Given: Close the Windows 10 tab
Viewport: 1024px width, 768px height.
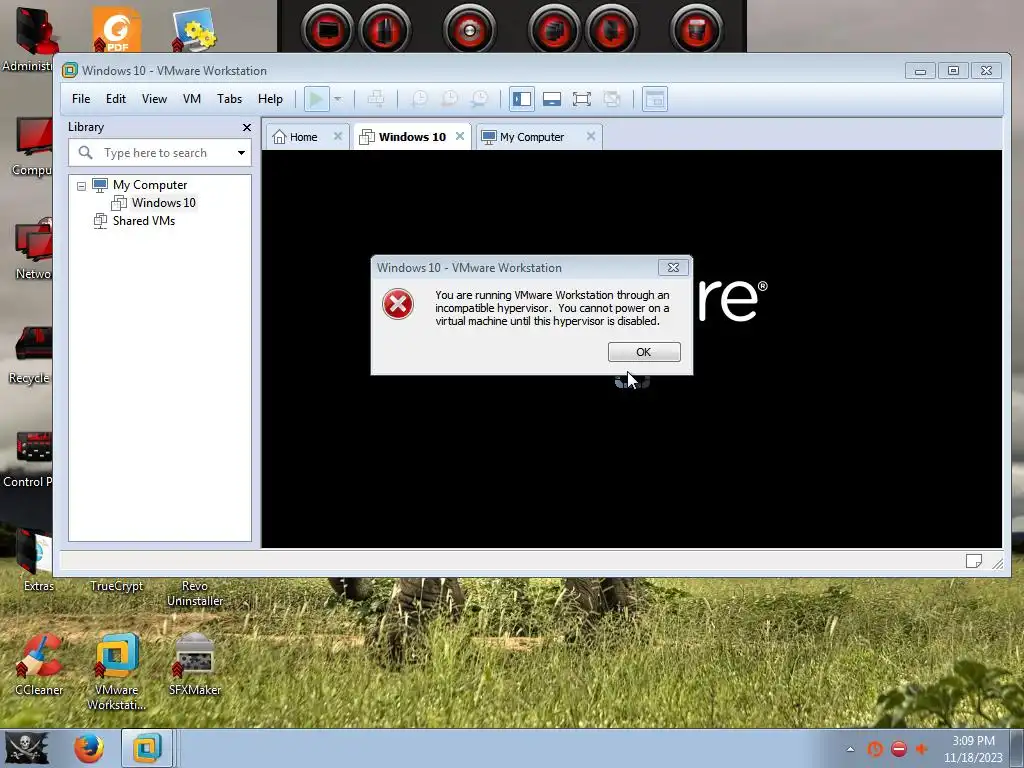Looking at the screenshot, I should coord(460,136).
